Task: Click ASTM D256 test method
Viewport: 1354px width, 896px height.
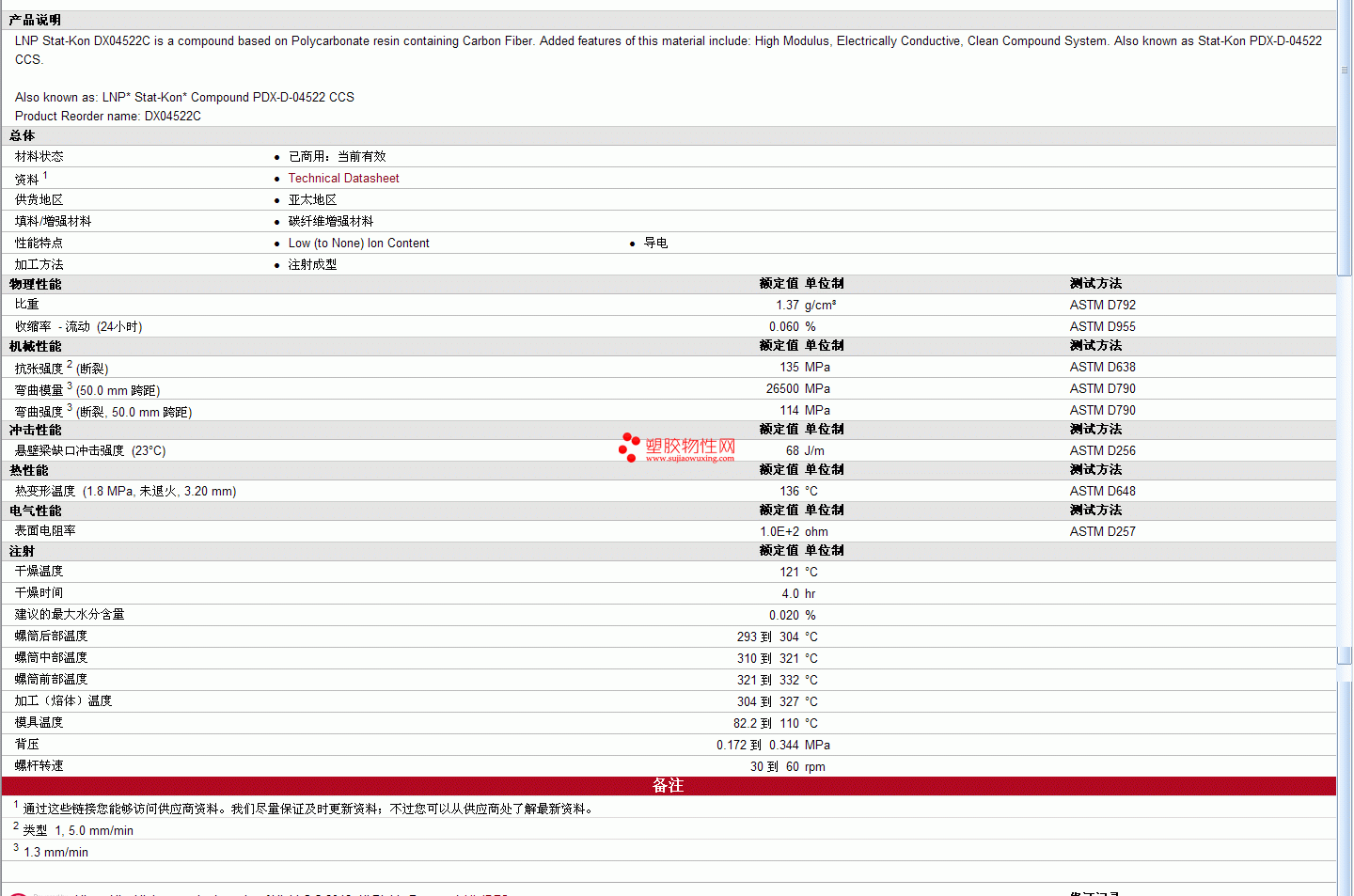Action: point(1102,450)
